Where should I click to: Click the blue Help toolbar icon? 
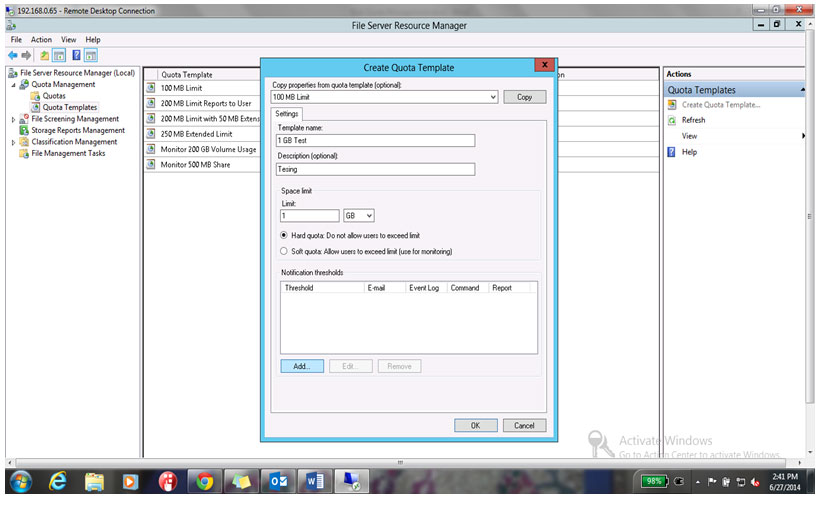pos(76,55)
